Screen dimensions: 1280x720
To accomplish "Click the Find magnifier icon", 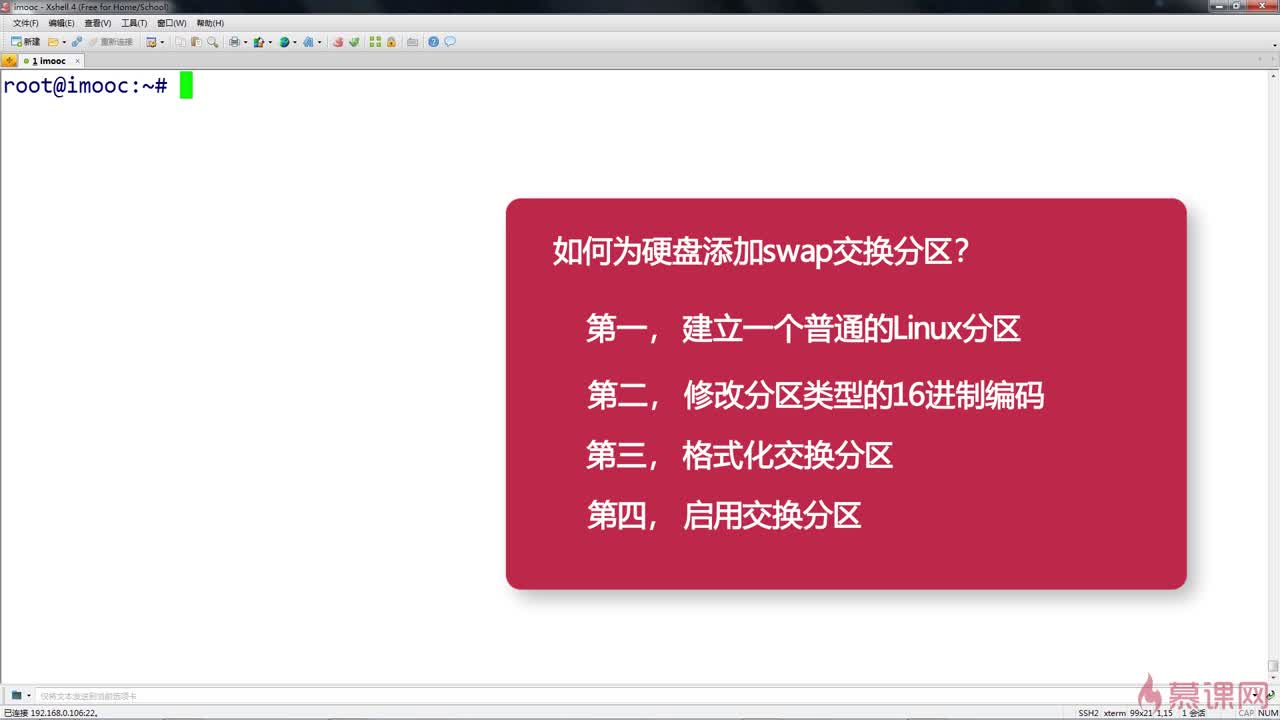I will [x=212, y=42].
